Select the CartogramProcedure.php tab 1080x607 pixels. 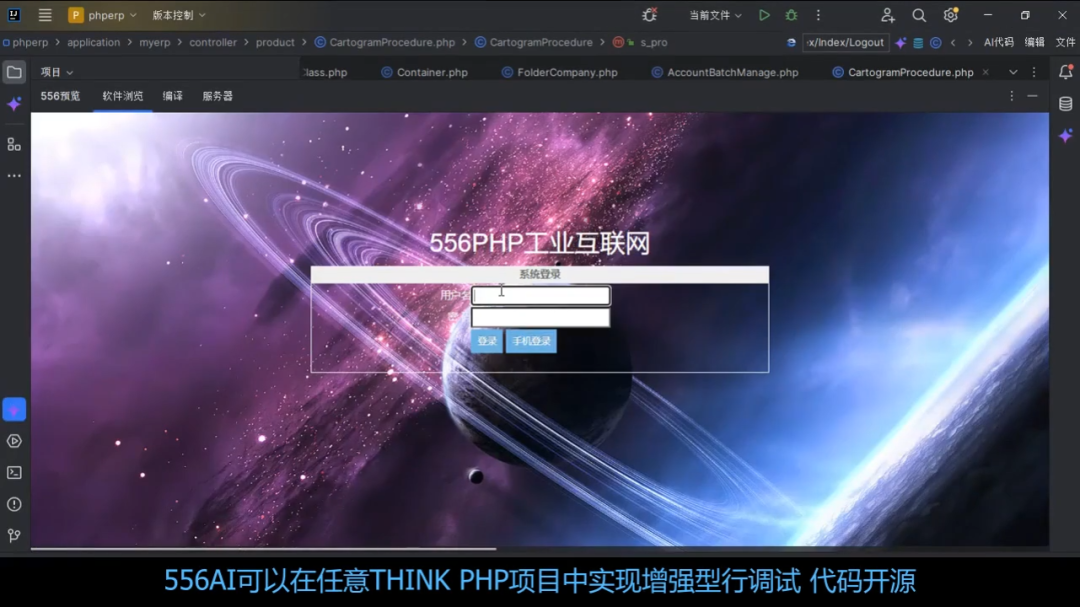(x=902, y=72)
